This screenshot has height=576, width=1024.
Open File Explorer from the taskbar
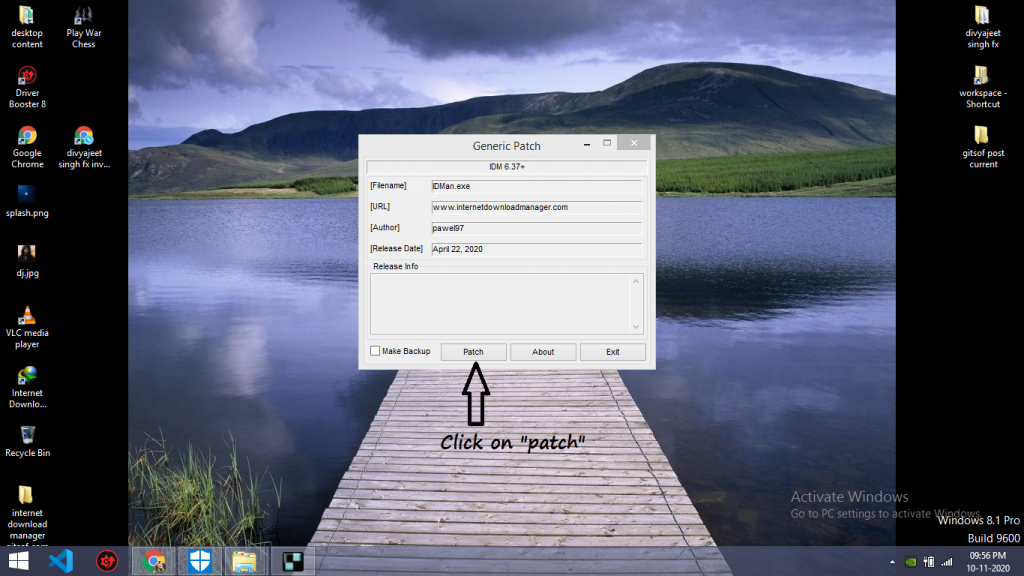[x=245, y=561]
